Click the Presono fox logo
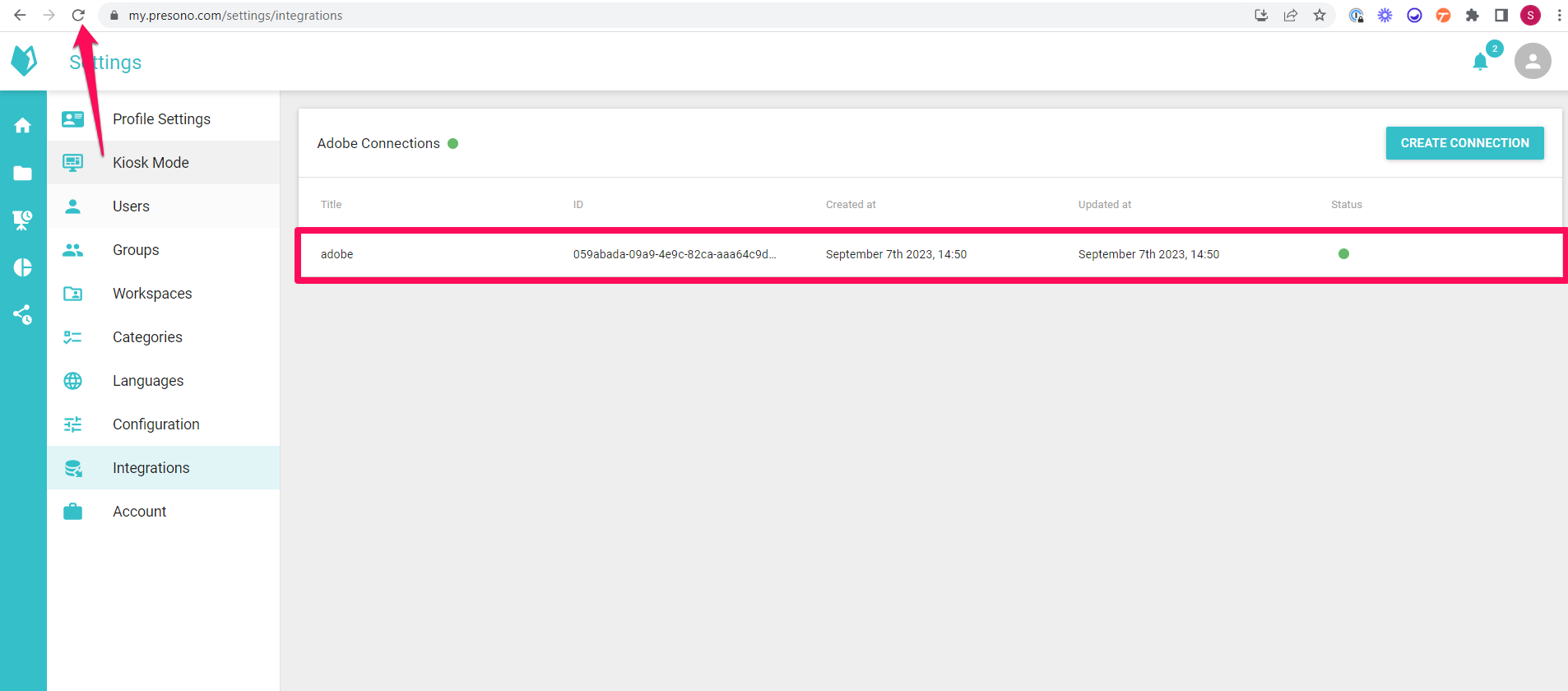 [x=24, y=61]
